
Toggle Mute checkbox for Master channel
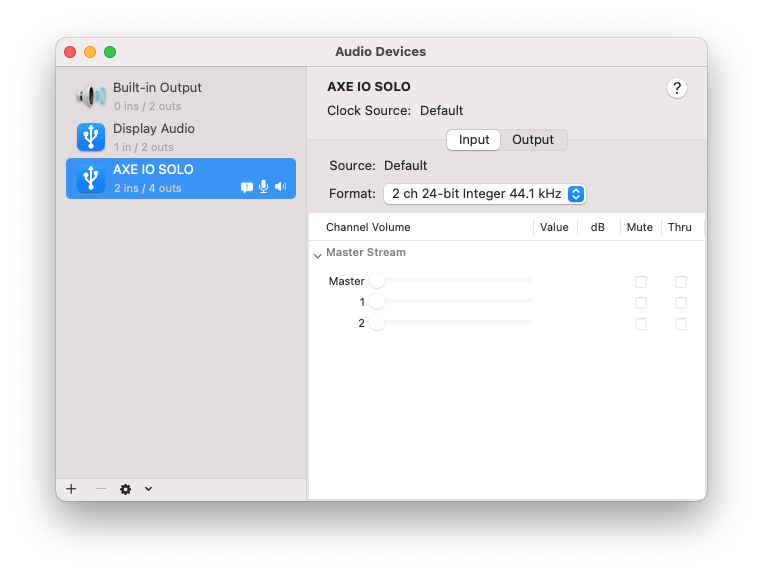pos(641,282)
